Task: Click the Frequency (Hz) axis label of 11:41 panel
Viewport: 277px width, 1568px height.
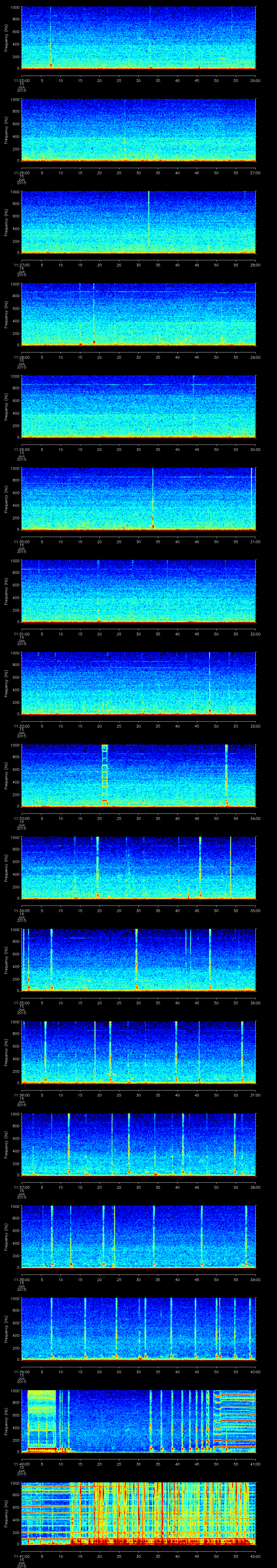Action: 6,1513
